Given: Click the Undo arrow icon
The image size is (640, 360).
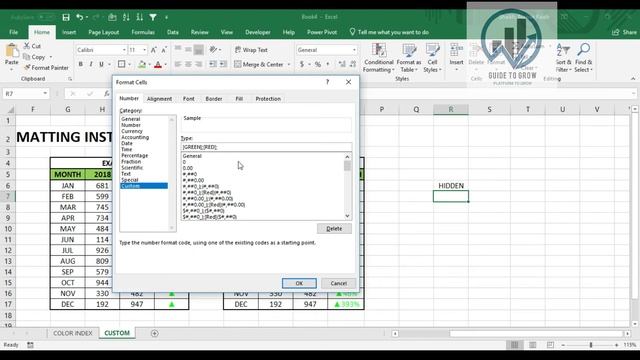Looking at the screenshot, I should pos(80,17).
